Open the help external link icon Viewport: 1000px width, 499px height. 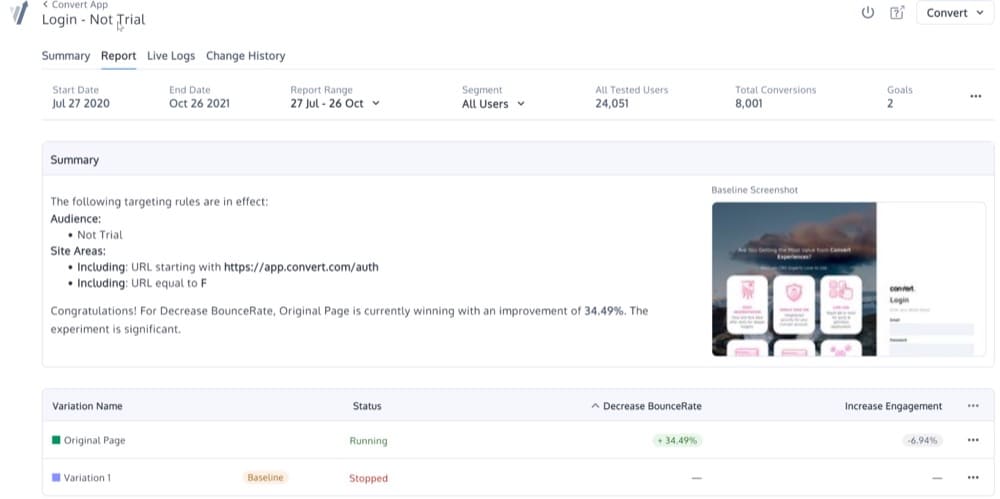pos(897,13)
